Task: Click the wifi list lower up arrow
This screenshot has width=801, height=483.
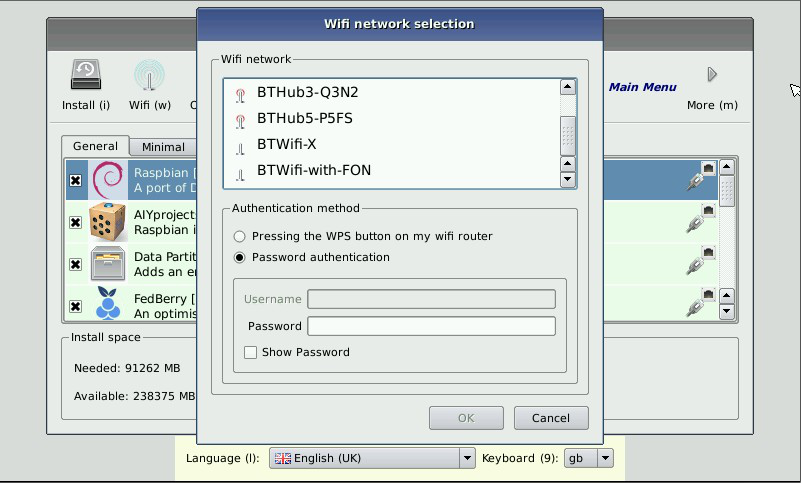Action: [x=568, y=164]
